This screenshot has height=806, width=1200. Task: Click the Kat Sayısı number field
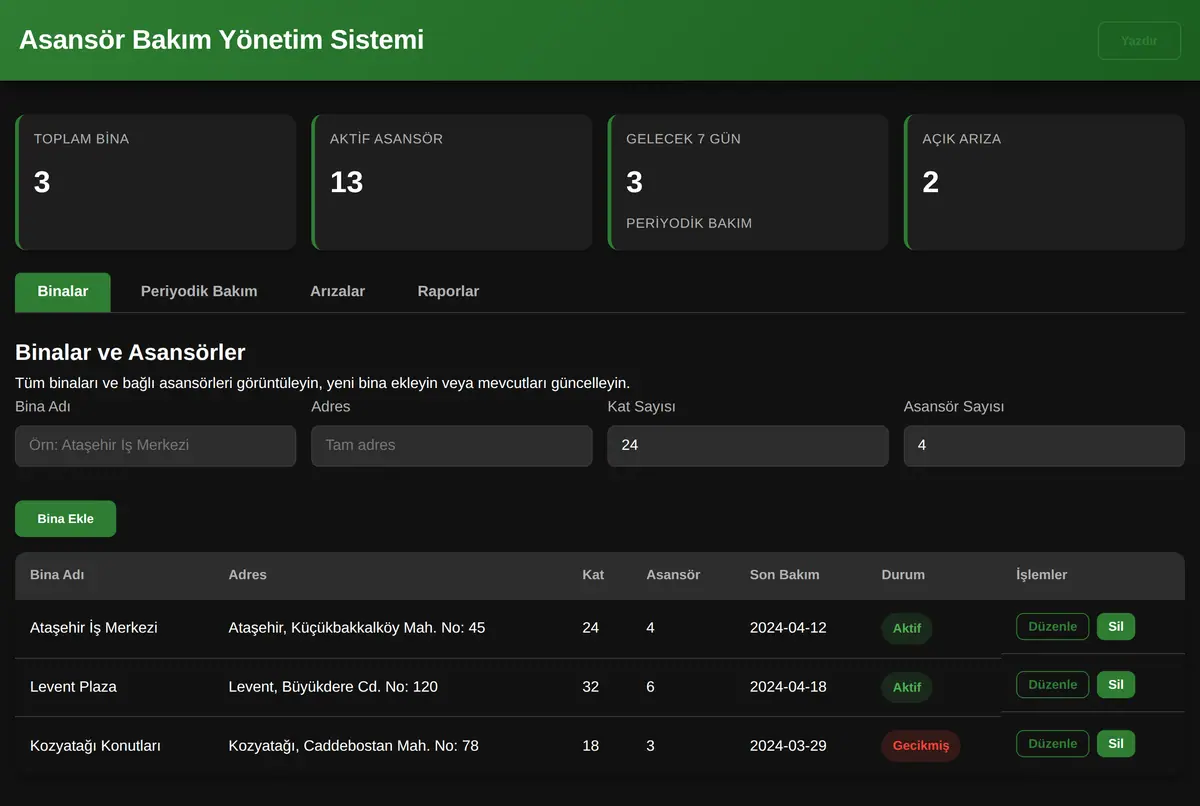tap(748, 446)
